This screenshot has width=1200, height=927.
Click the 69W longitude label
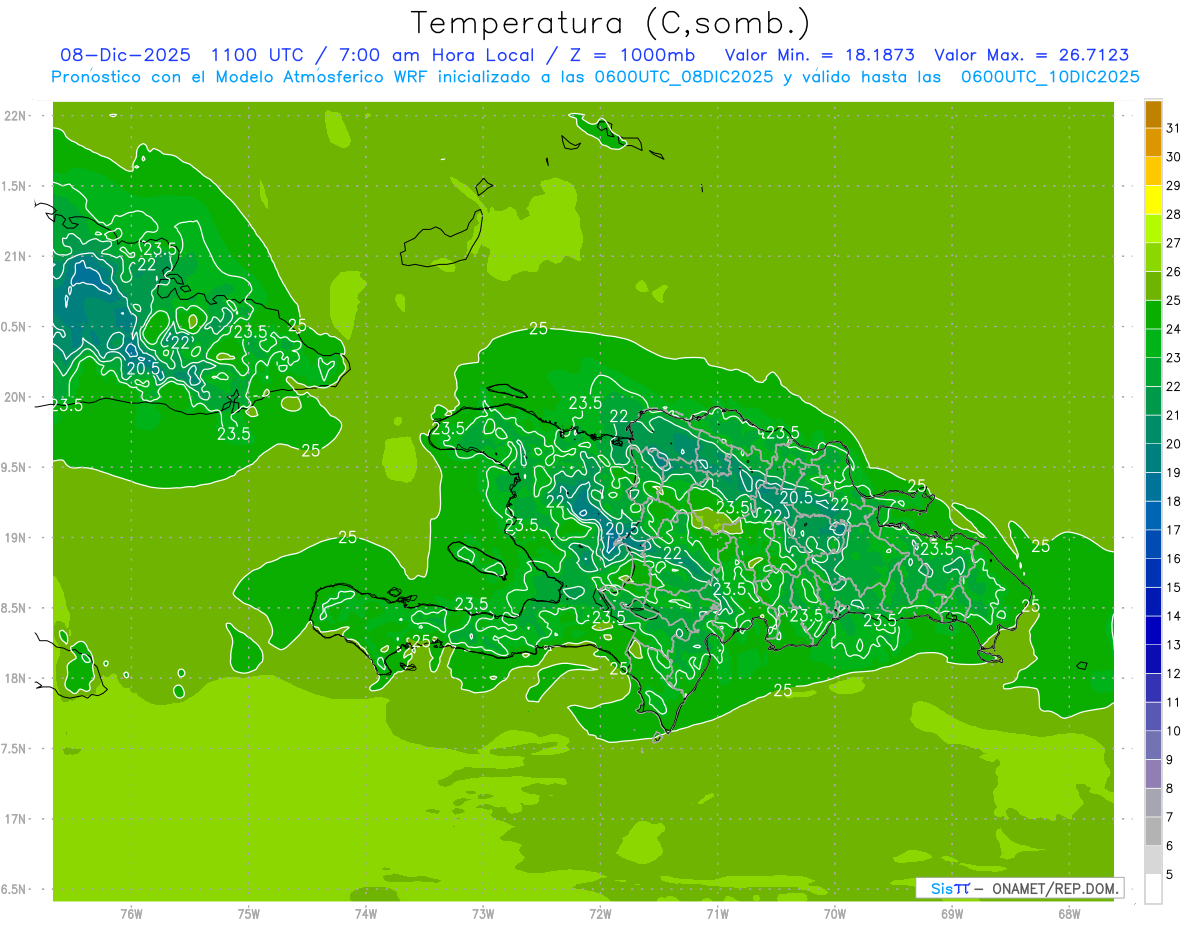coord(952,913)
